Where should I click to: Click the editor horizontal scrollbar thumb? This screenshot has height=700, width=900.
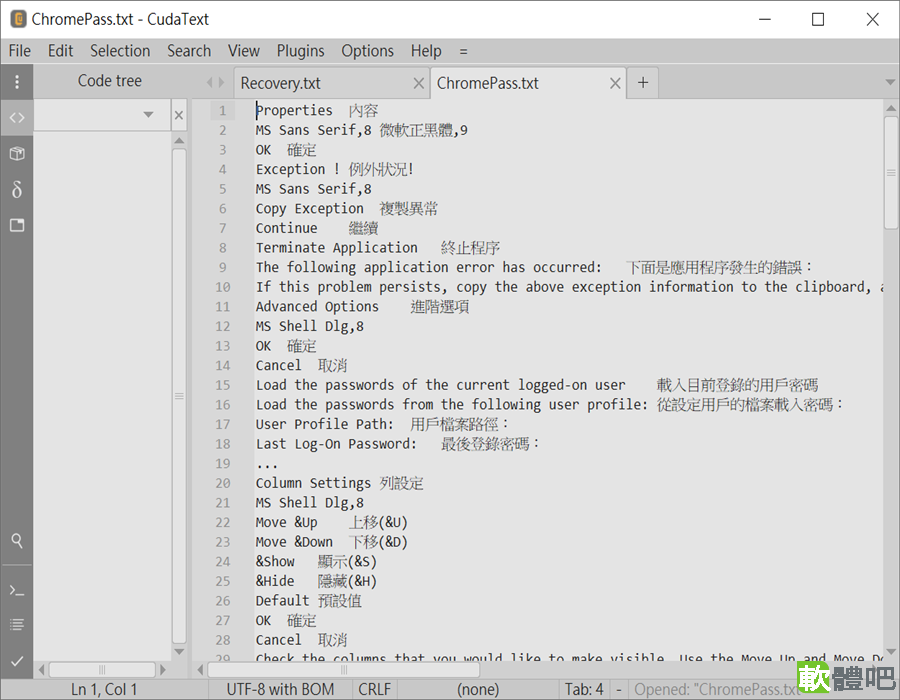[344, 670]
